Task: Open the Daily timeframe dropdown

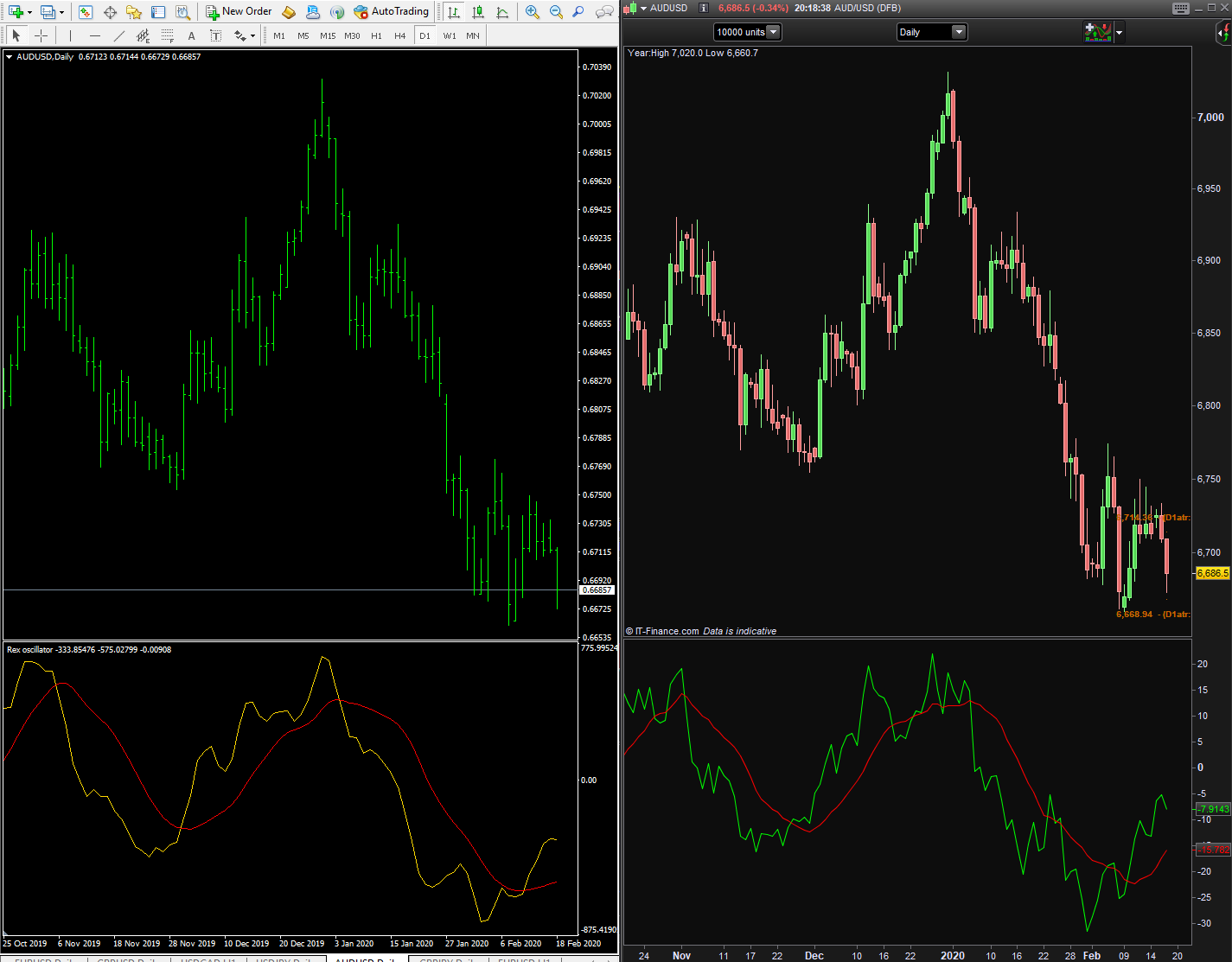Action: (x=932, y=32)
